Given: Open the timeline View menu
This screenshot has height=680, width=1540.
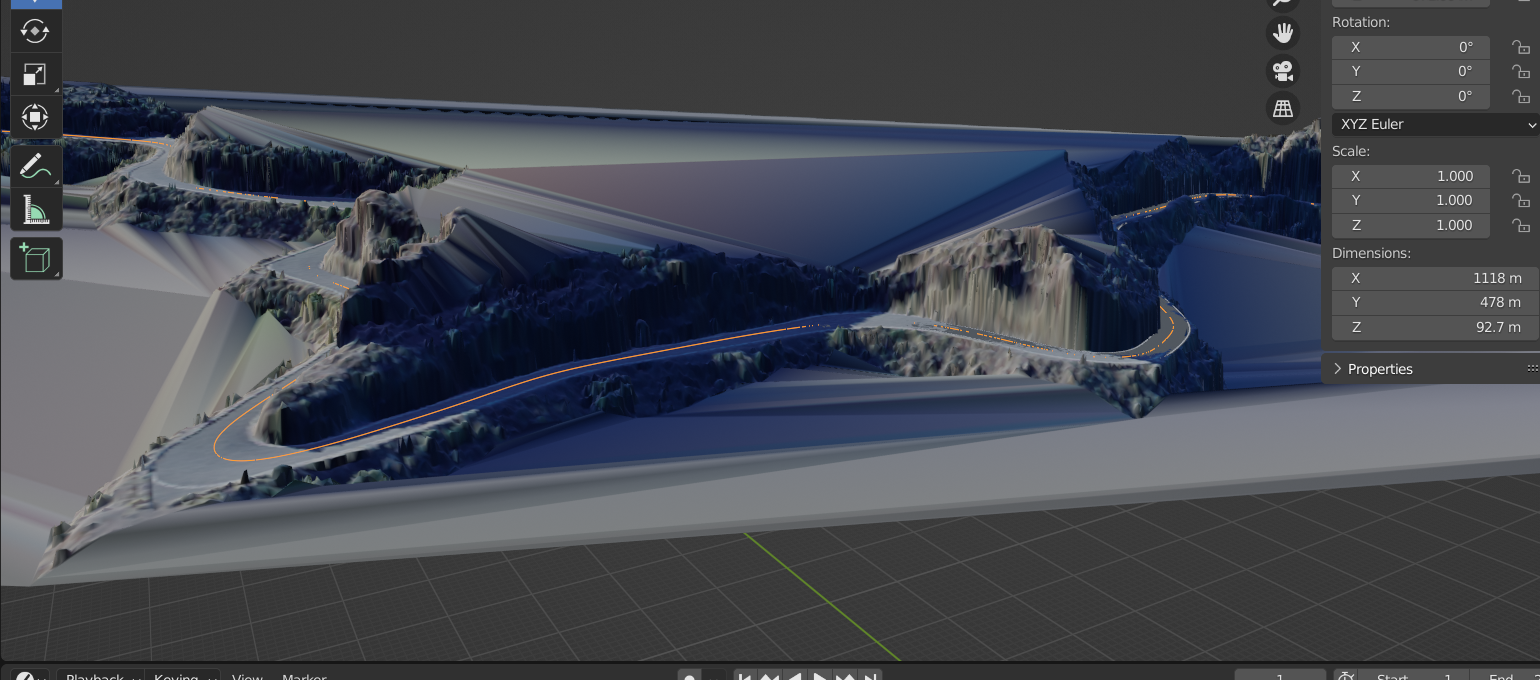Looking at the screenshot, I should coord(247,676).
